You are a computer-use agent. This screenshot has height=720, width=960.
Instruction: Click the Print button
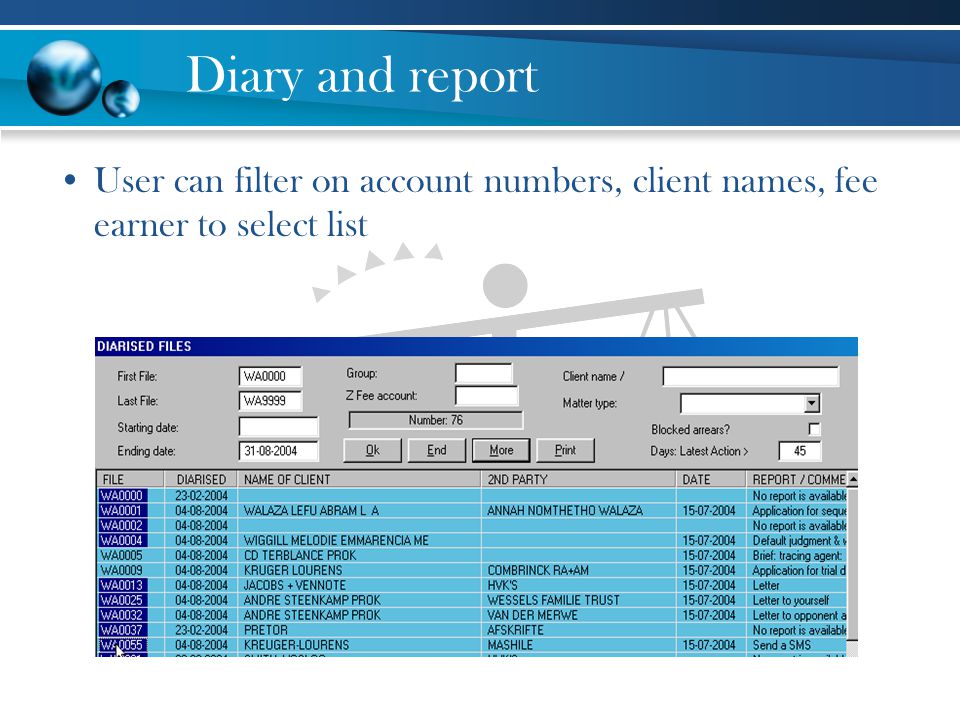tap(565, 450)
